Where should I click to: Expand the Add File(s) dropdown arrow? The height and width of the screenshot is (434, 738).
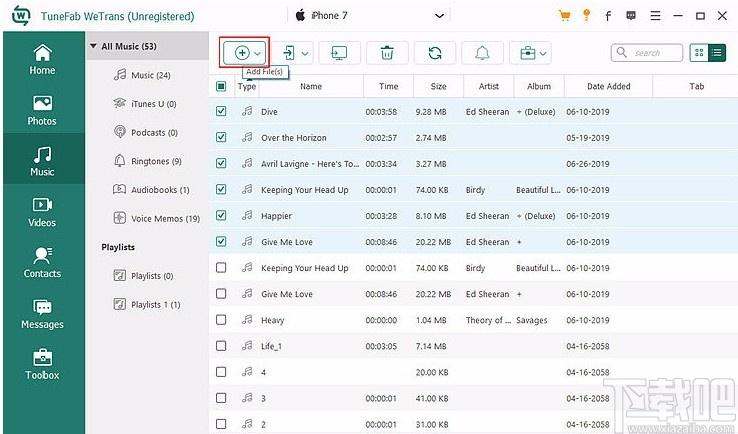257,54
